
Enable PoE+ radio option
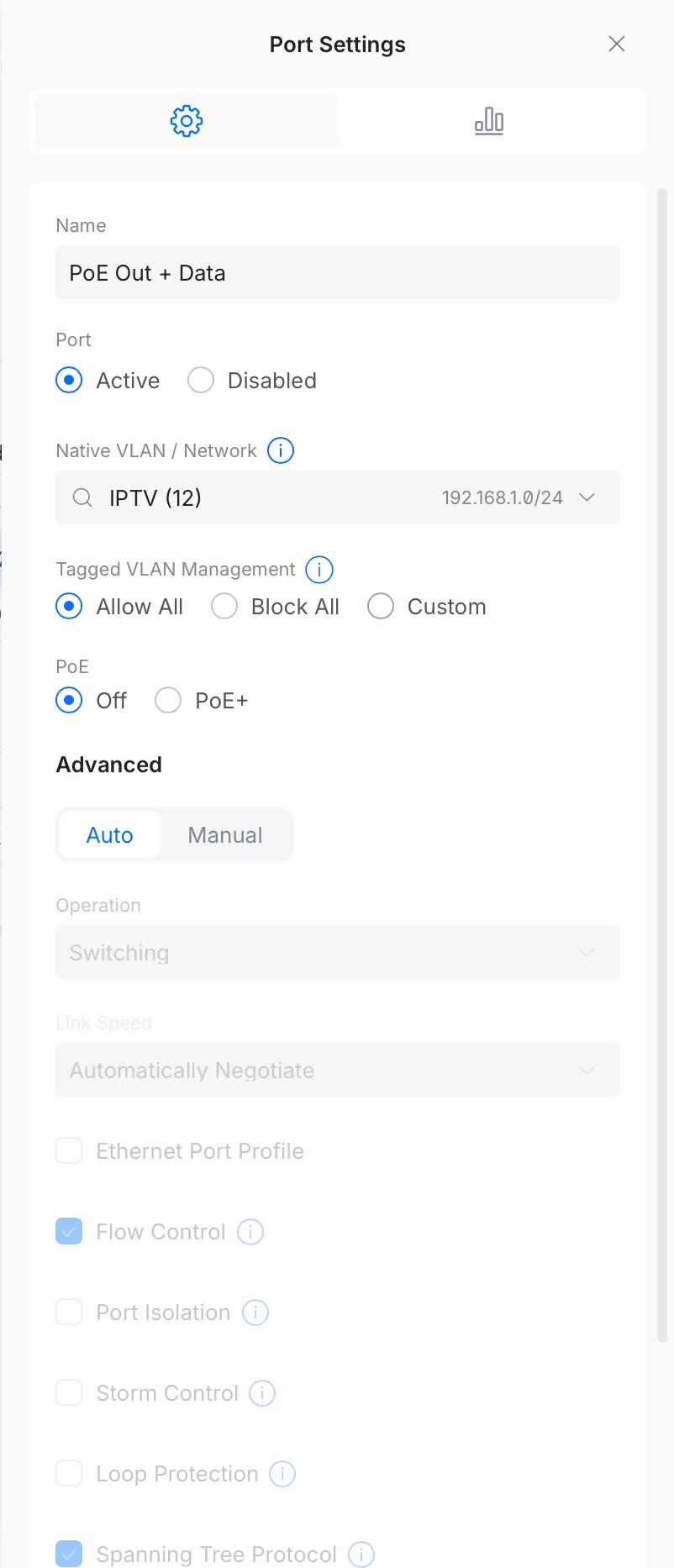(168, 700)
